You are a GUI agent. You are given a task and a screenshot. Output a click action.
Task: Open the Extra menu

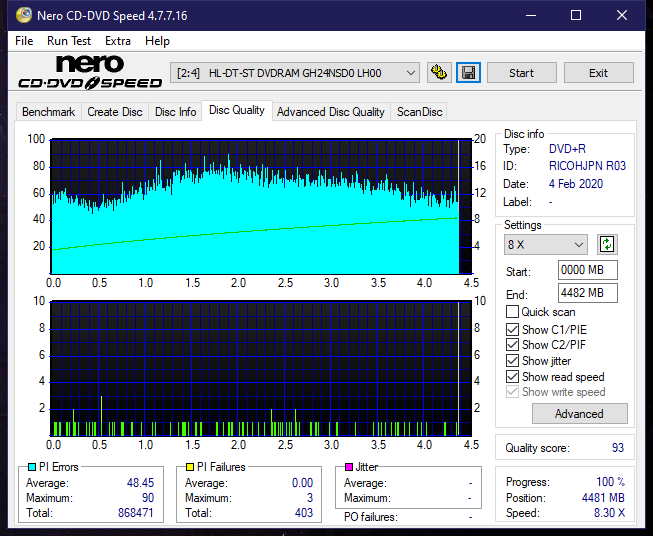point(118,41)
